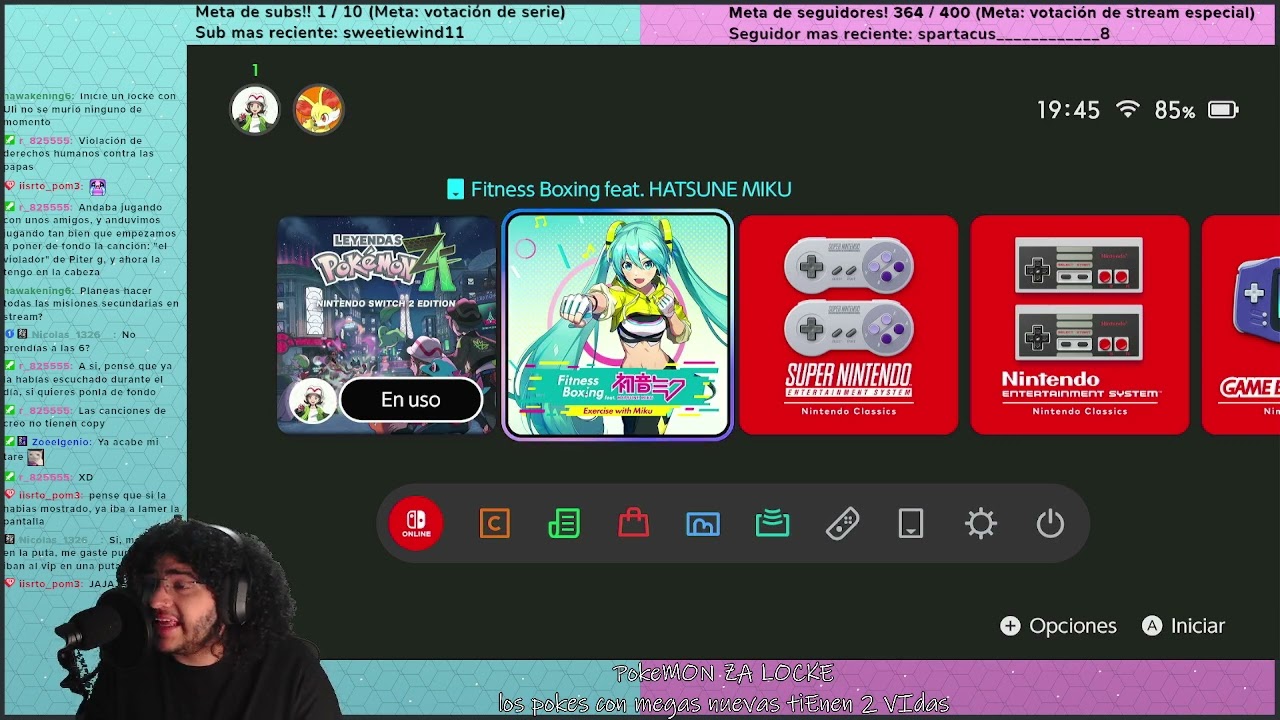This screenshot has width=1280, height=720.
Task: Click the Iniciar button
Action: [1184, 626]
